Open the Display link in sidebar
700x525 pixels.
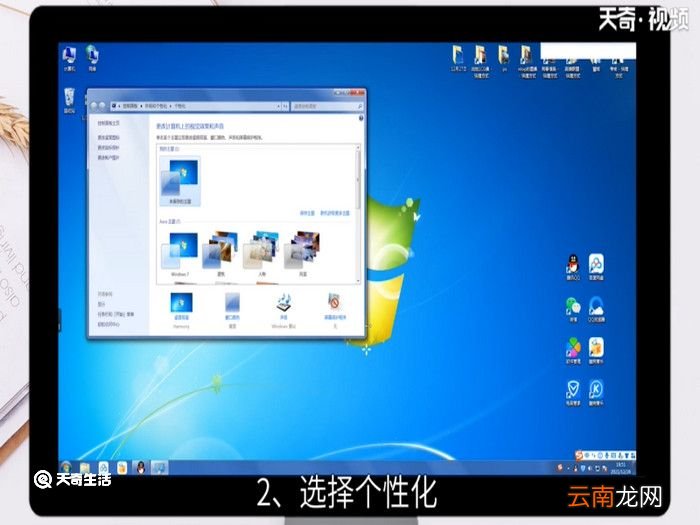click(x=101, y=304)
